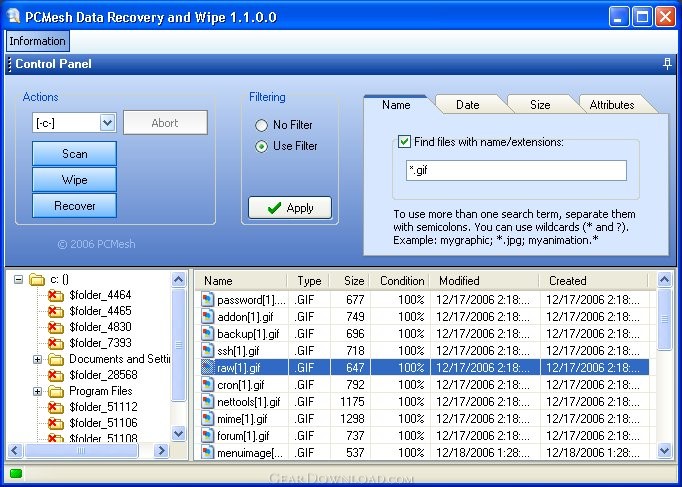Click the green status indicator in status bar

[16, 473]
